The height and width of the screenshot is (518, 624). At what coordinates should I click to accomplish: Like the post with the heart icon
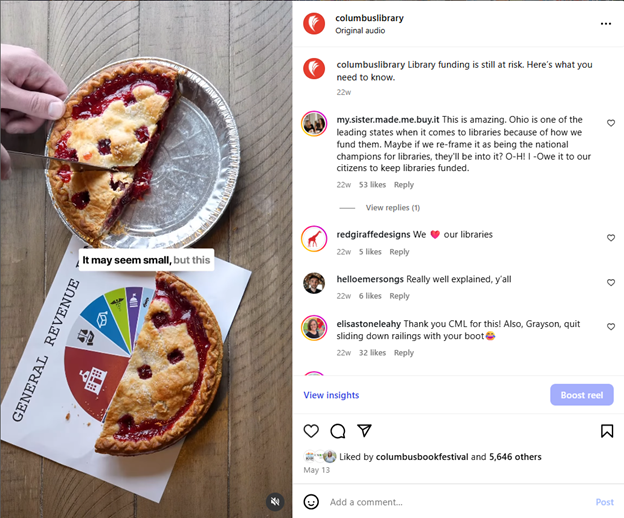(311, 431)
